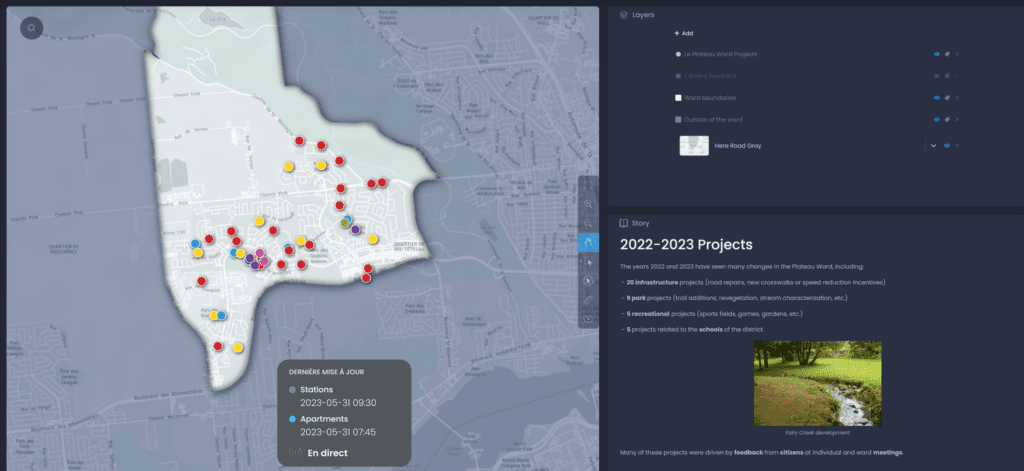Image resolution: width=1024 pixels, height=471 pixels.
Task: Click the blue Apartments dot in popup
Action: (x=292, y=419)
